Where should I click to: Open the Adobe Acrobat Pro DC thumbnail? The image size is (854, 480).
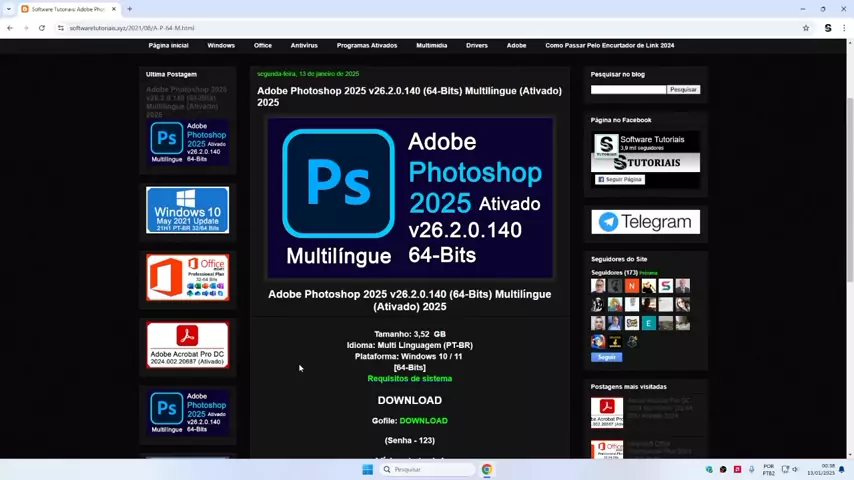(x=187, y=344)
